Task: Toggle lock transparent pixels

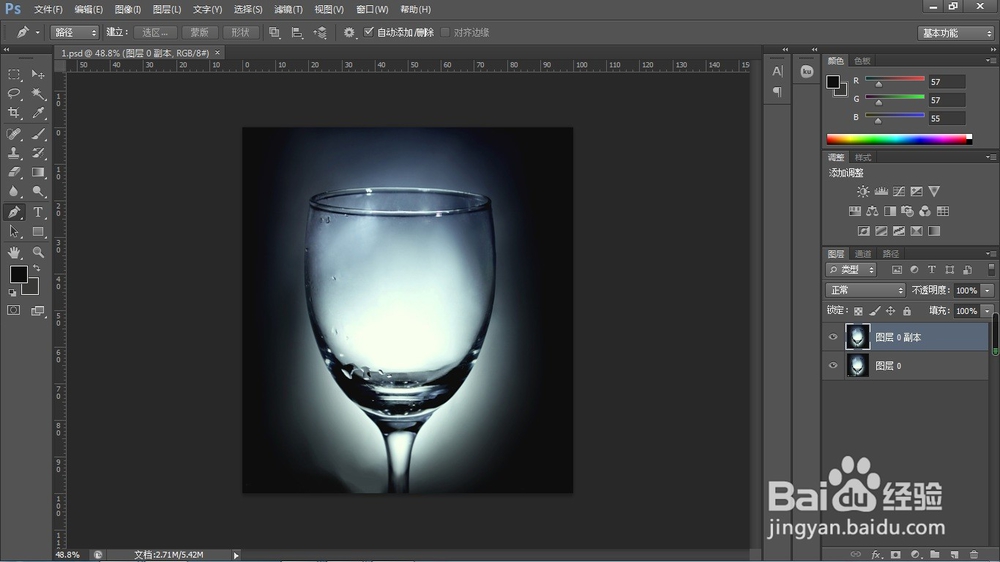Action: 858,311
